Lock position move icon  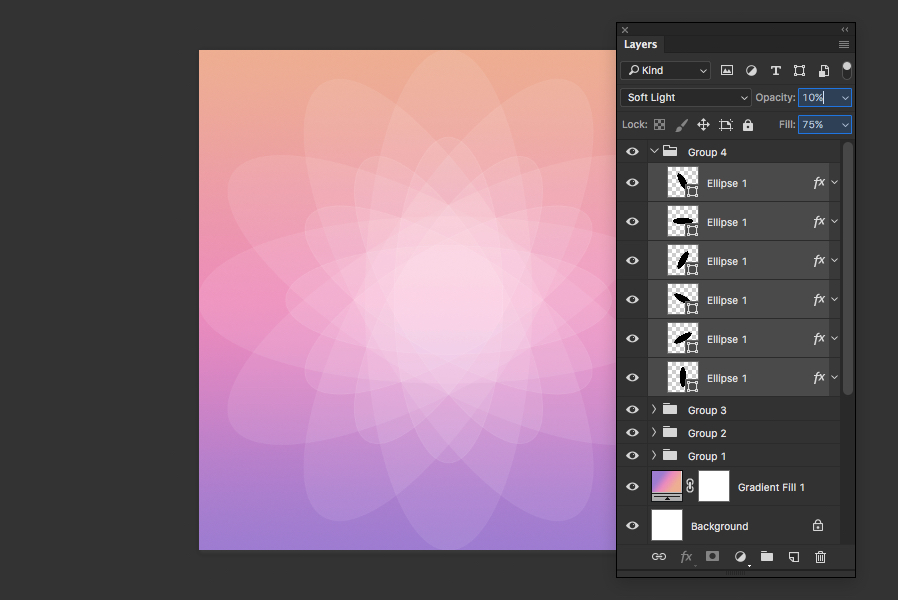point(703,125)
